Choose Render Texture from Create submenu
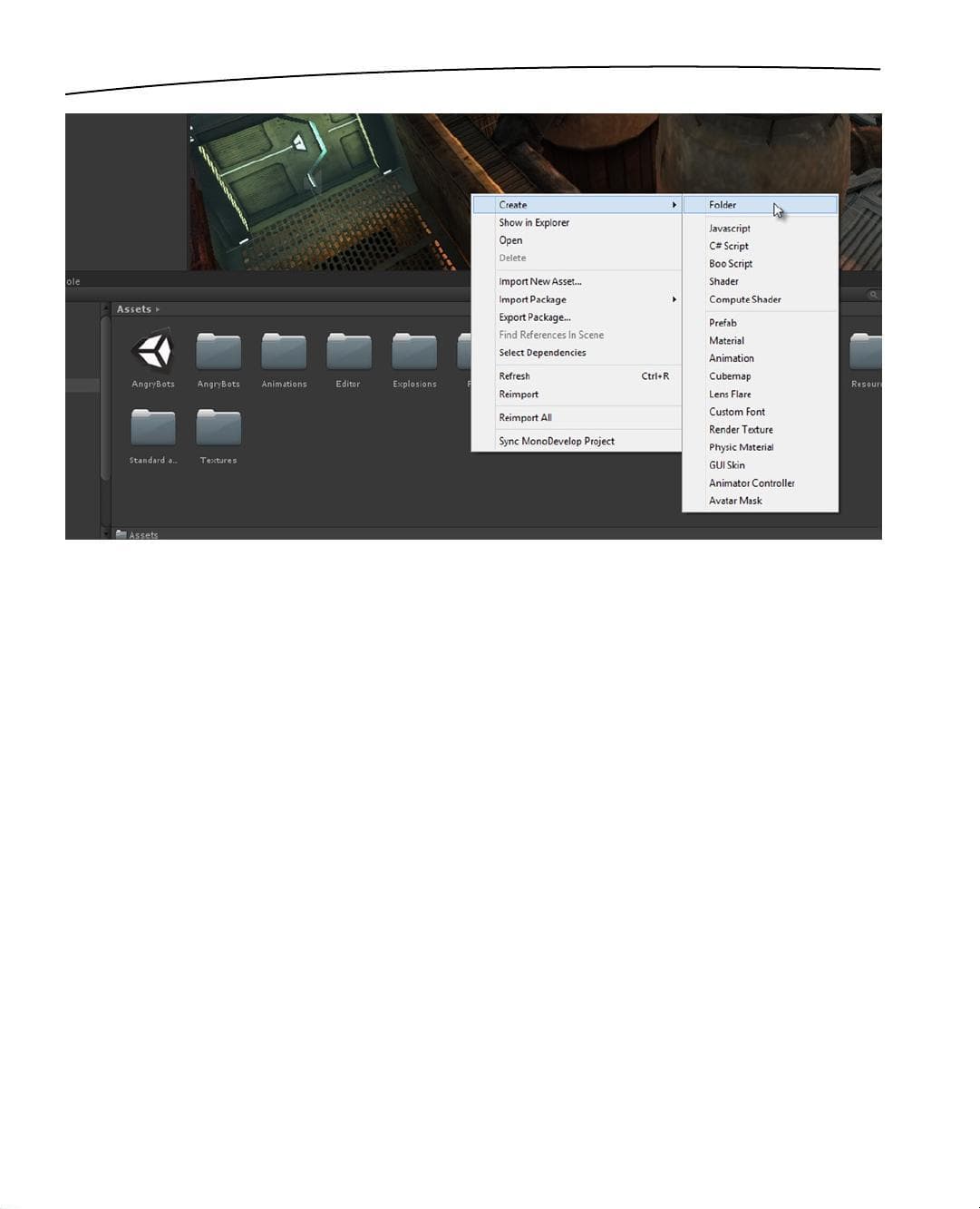This screenshot has height=1209, width=980. (760, 430)
